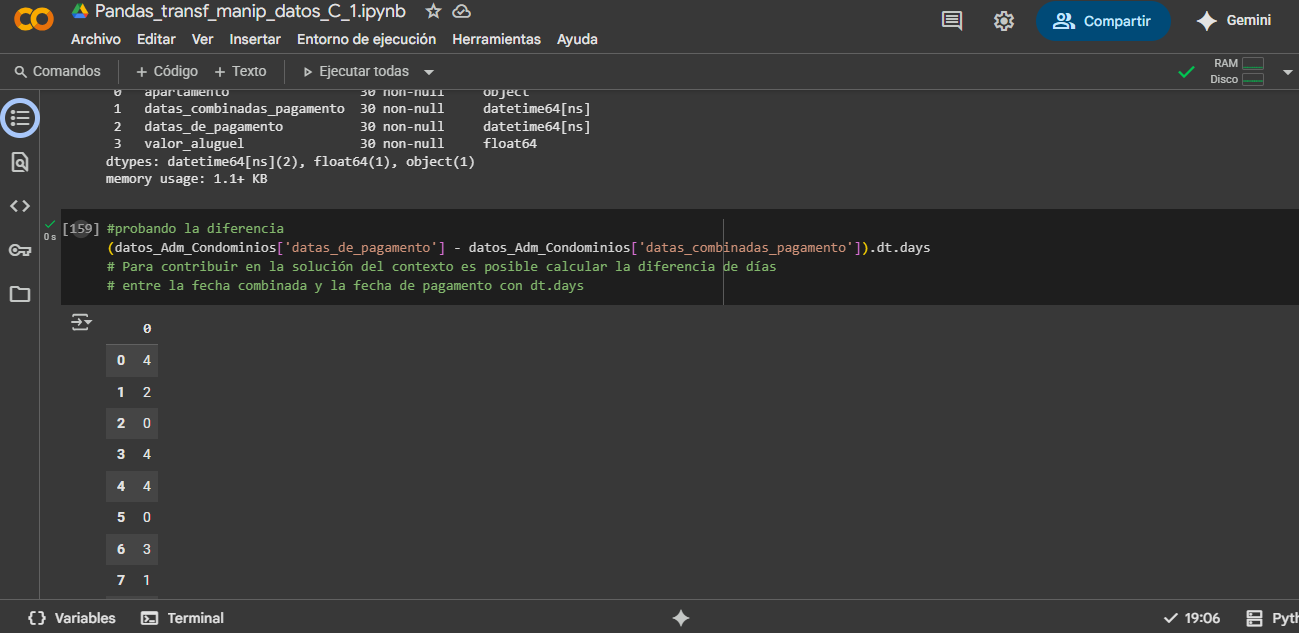Open the Herramientas menu
The image size is (1299, 633).
(x=497, y=39)
